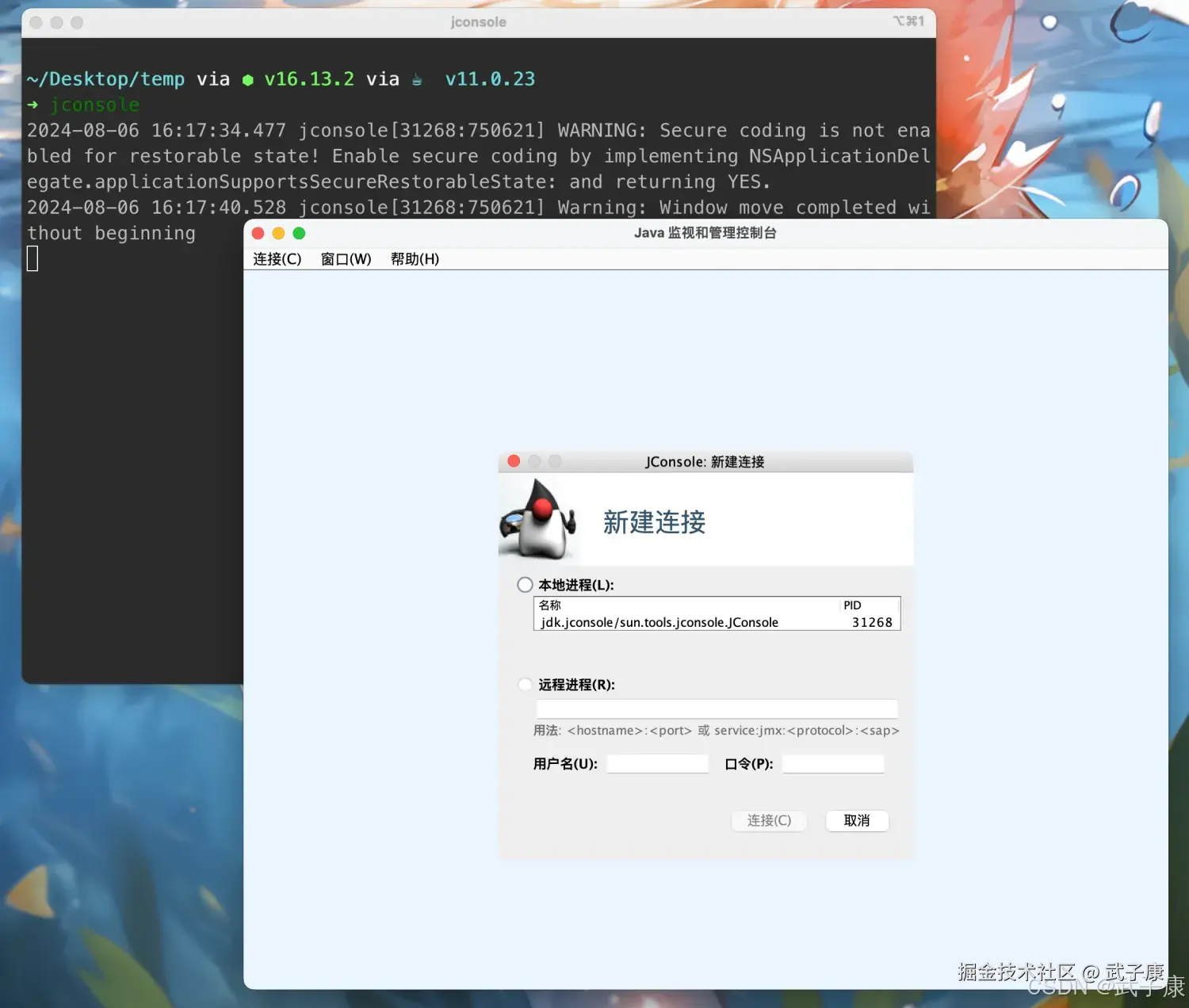The image size is (1189, 1008).
Task: Click the v11.0.23 Java version text
Action: pyautogui.click(x=490, y=79)
